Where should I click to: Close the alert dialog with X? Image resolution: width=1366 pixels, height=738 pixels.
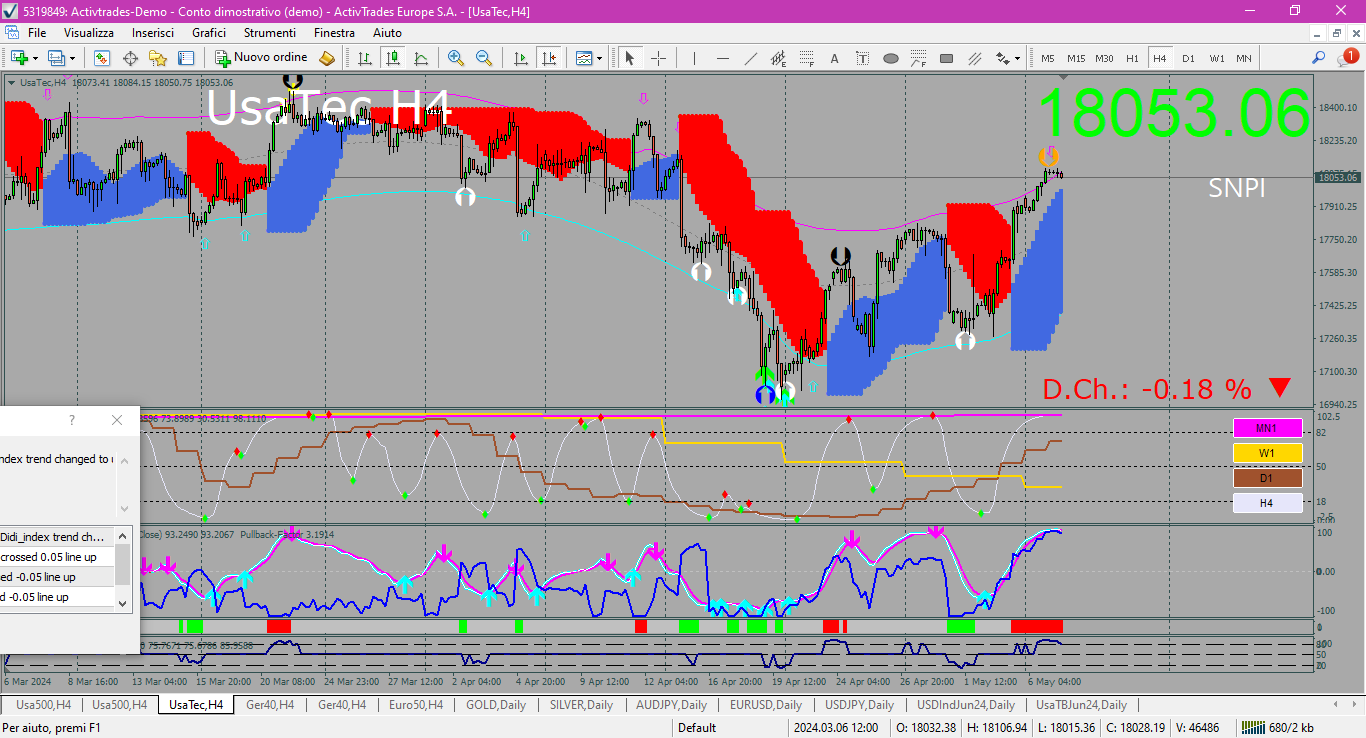117,420
